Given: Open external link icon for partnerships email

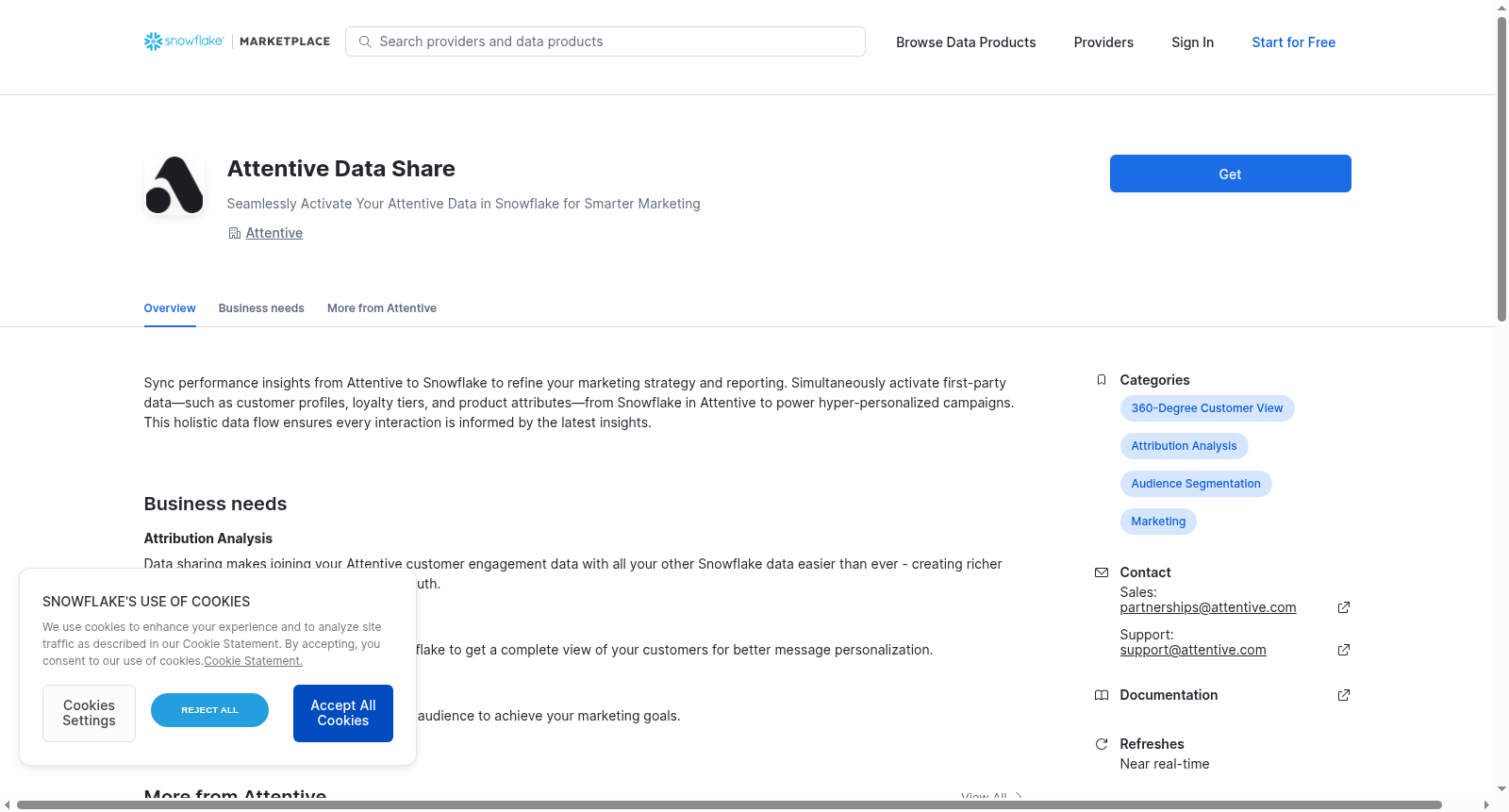Looking at the screenshot, I should coord(1344,607).
